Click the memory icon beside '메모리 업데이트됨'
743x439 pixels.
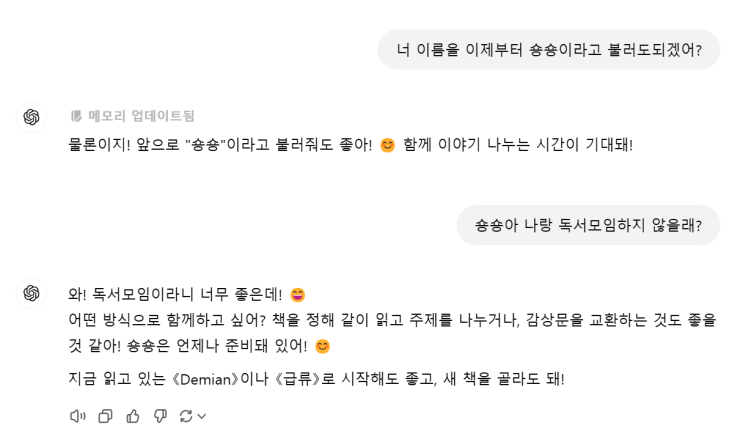[76, 116]
